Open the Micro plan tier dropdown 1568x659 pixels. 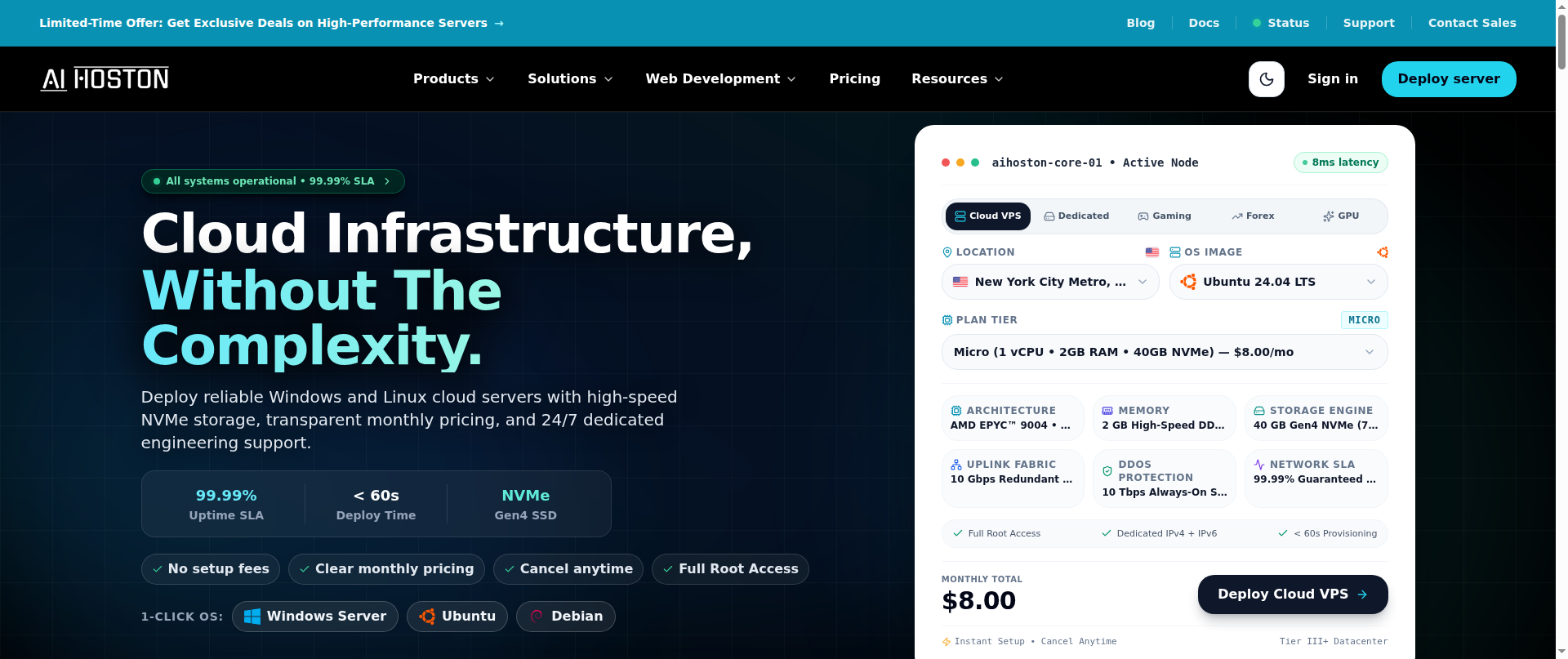click(x=1165, y=352)
